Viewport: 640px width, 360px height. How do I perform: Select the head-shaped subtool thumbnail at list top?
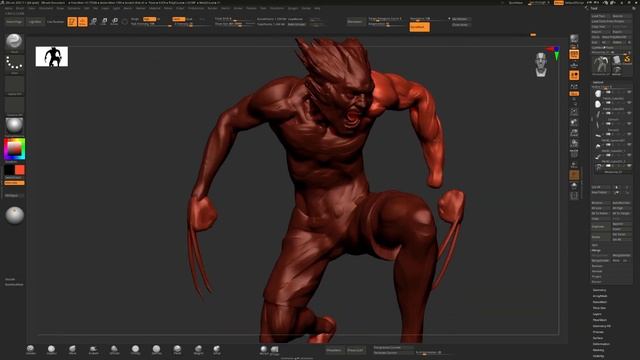click(598, 93)
